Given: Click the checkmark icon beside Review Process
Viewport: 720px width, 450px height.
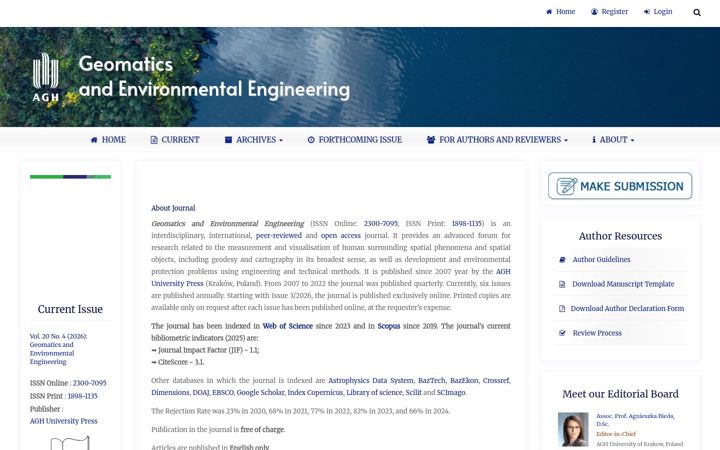Looking at the screenshot, I should tap(562, 333).
